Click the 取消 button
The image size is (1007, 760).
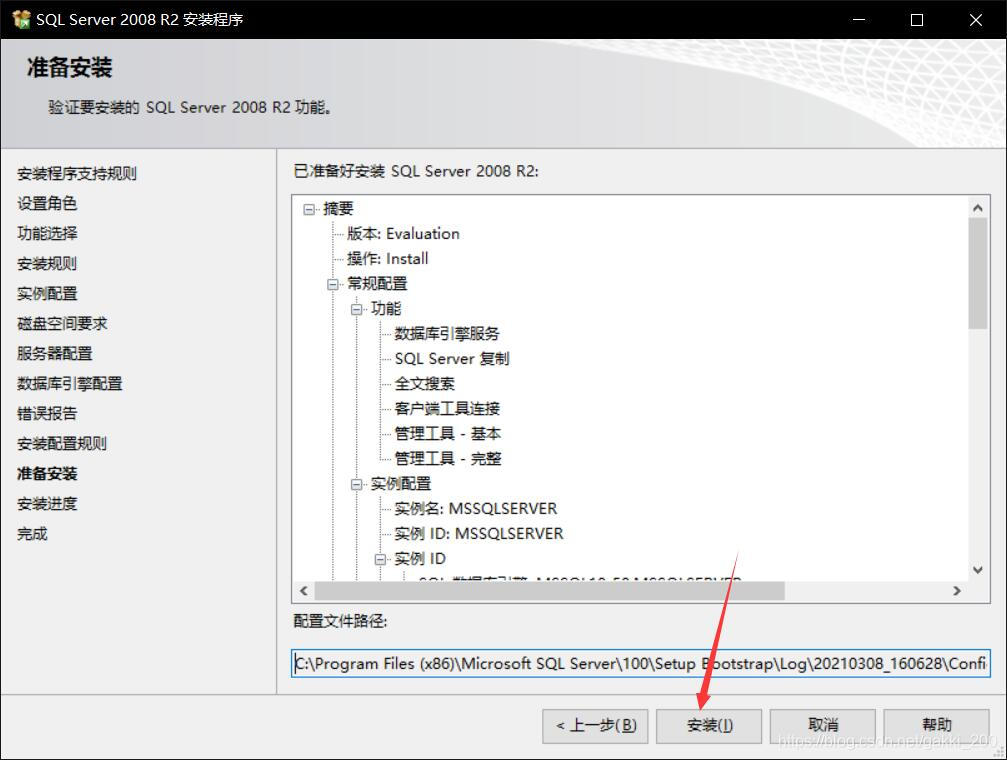(822, 725)
